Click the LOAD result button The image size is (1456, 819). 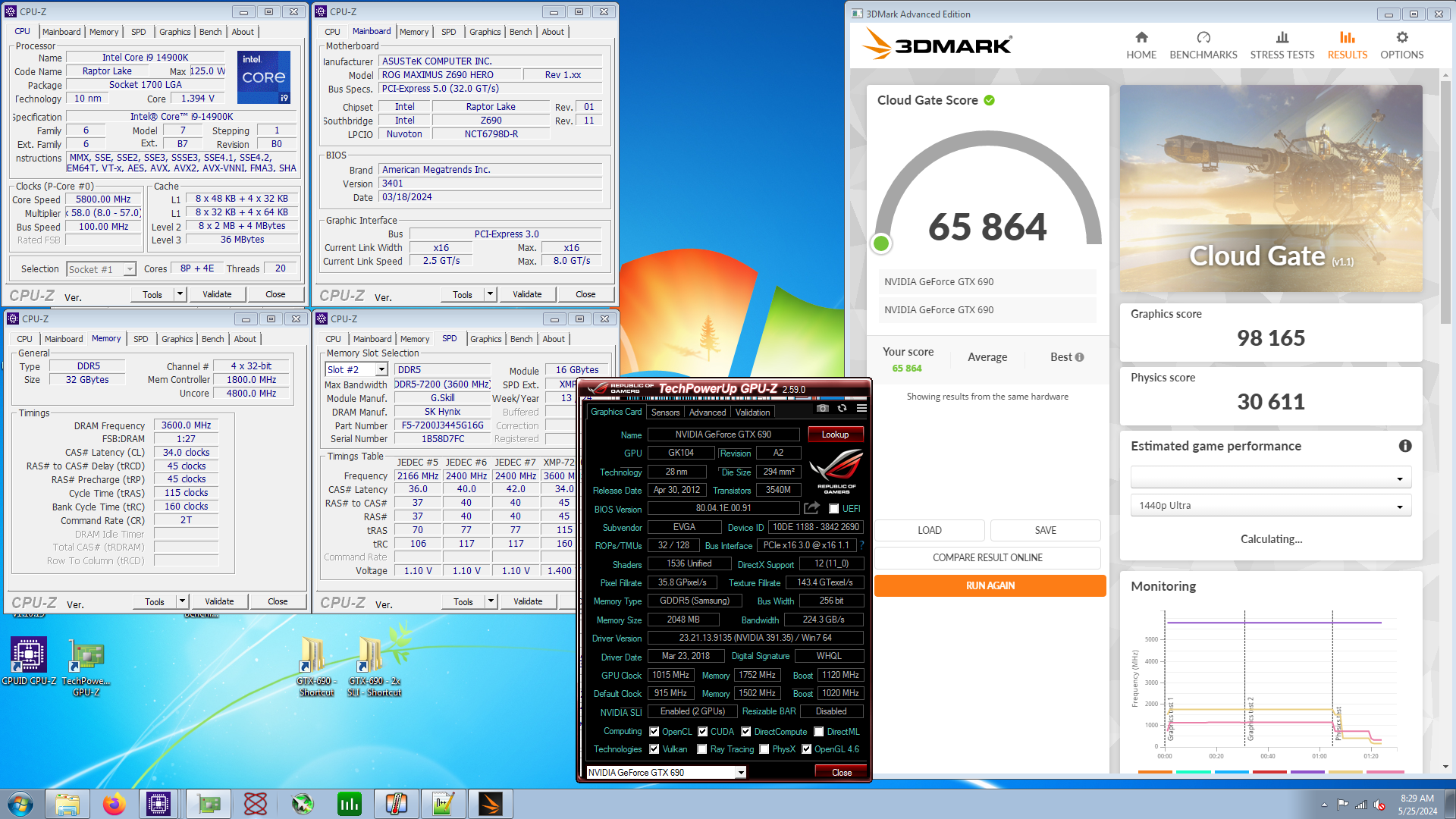click(929, 530)
